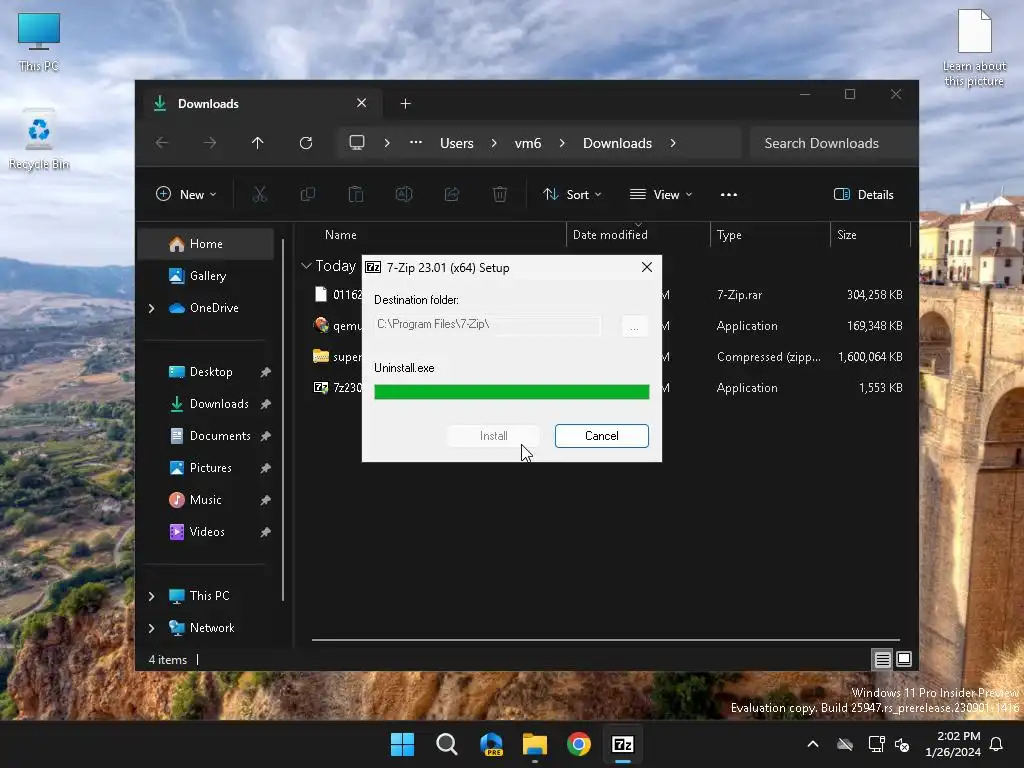Refresh the Downloads folder view
The height and width of the screenshot is (768, 1024).
(306, 143)
